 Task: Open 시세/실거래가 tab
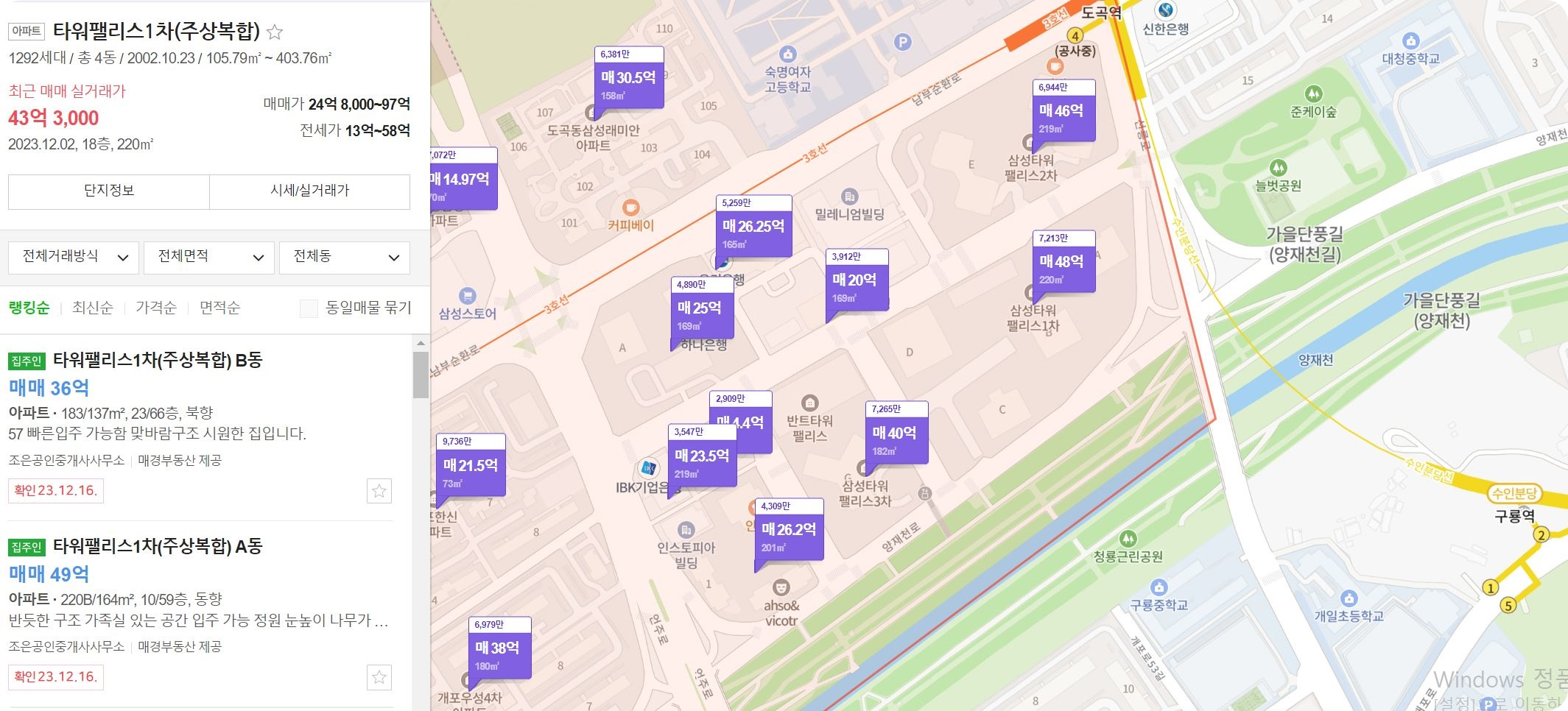point(310,191)
